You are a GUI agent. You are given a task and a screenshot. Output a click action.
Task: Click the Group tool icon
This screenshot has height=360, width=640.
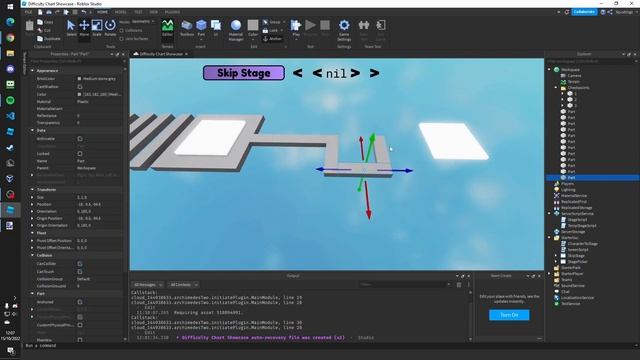pyautogui.click(x=265, y=22)
